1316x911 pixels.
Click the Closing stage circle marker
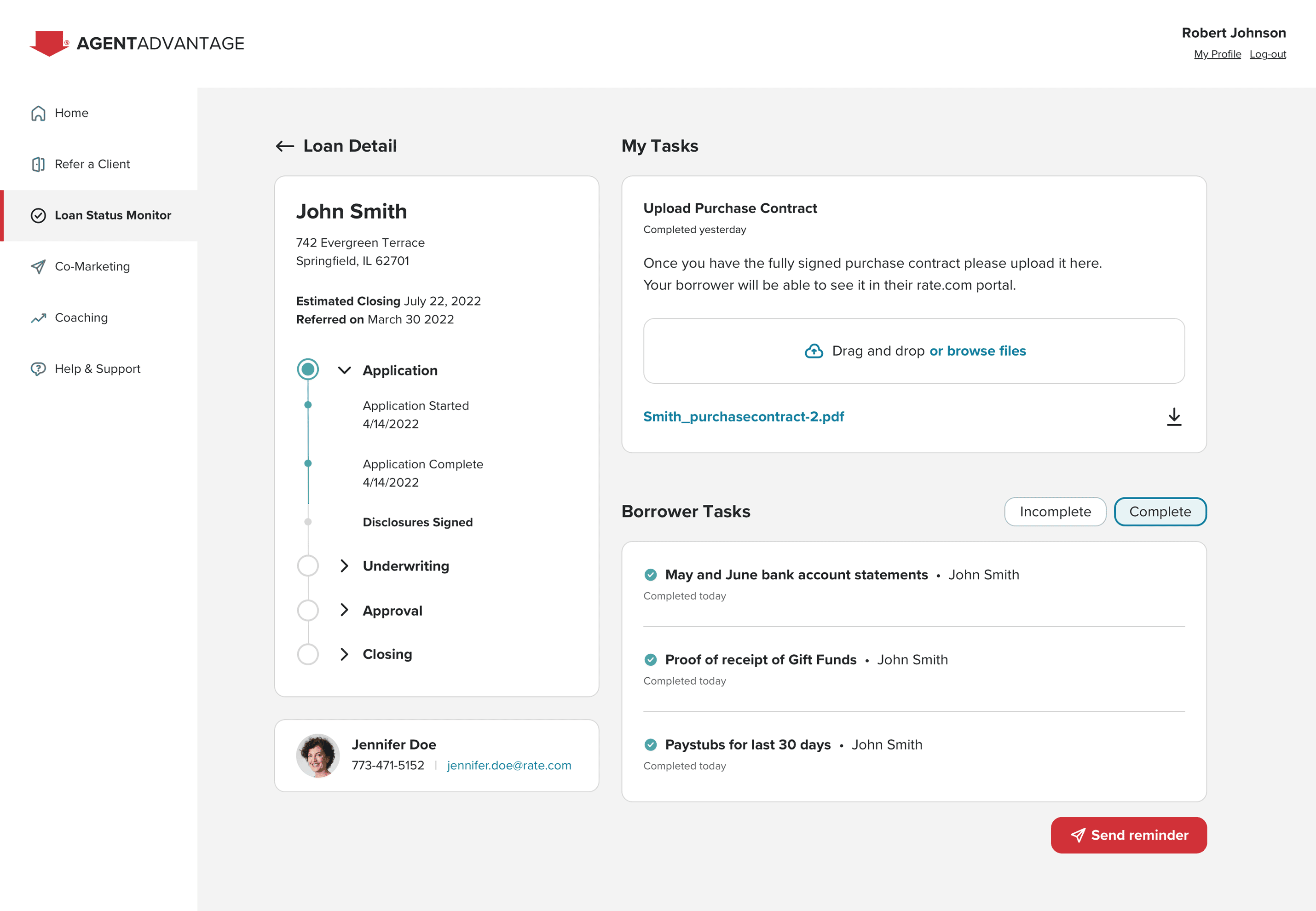pyautogui.click(x=307, y=654)
